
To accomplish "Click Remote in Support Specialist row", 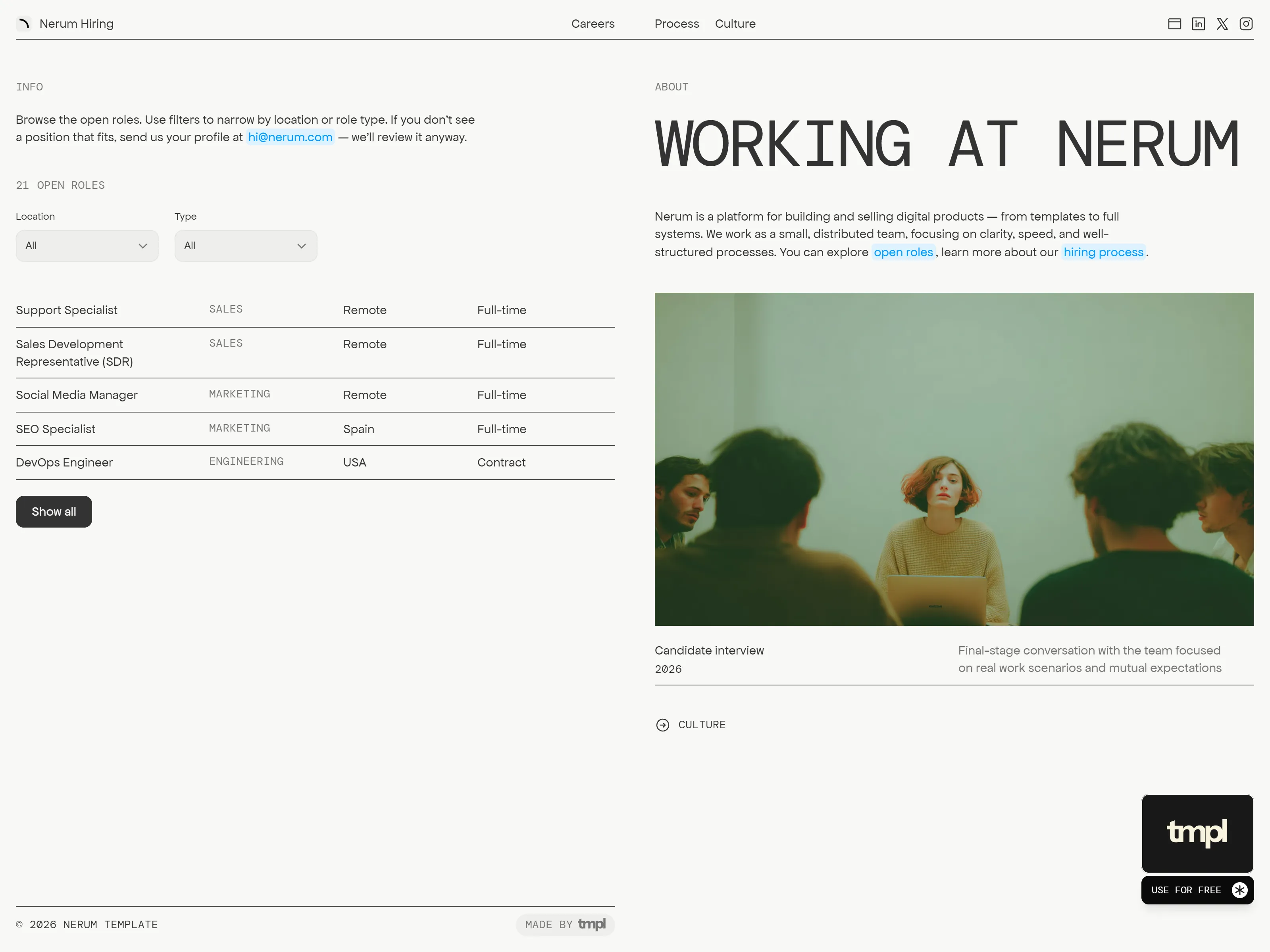I will click(365, 310).
